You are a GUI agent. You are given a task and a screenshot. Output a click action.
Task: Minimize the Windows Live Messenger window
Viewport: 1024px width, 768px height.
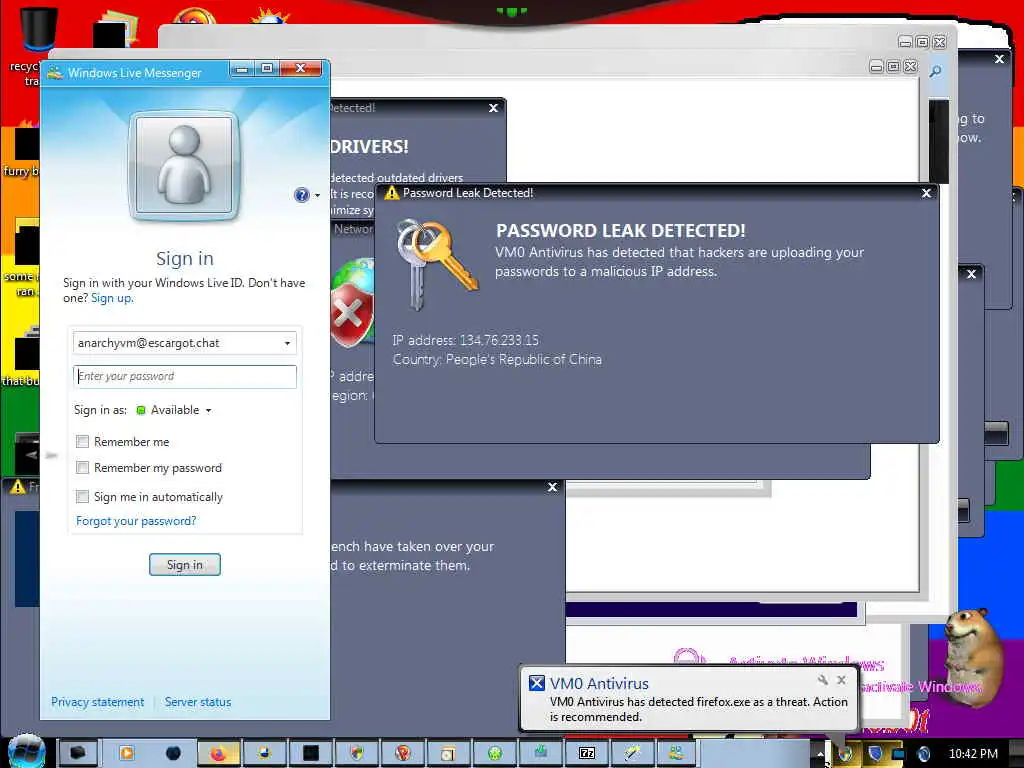[242, 68]
